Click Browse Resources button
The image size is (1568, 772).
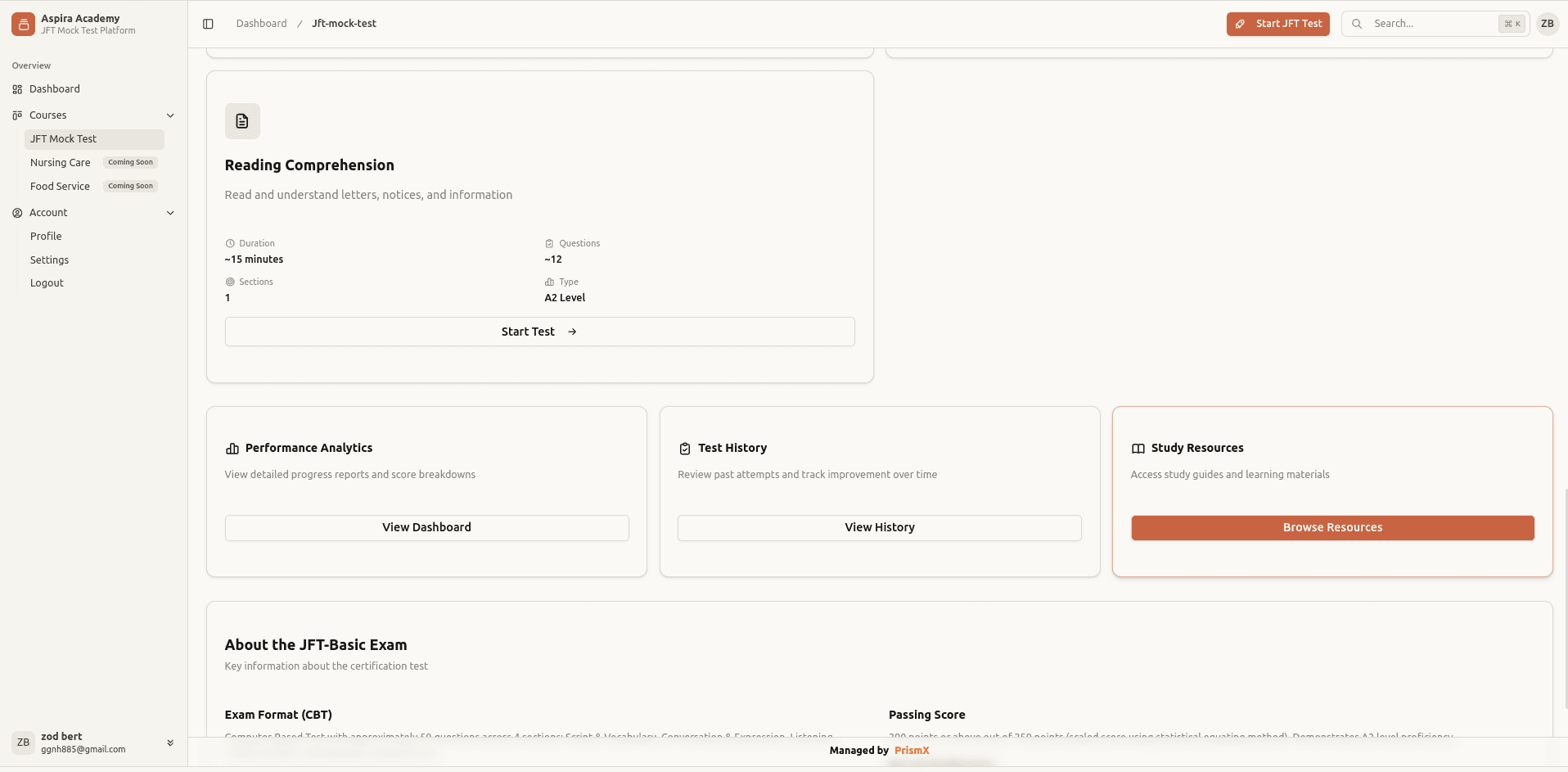tap(1333, 528)
